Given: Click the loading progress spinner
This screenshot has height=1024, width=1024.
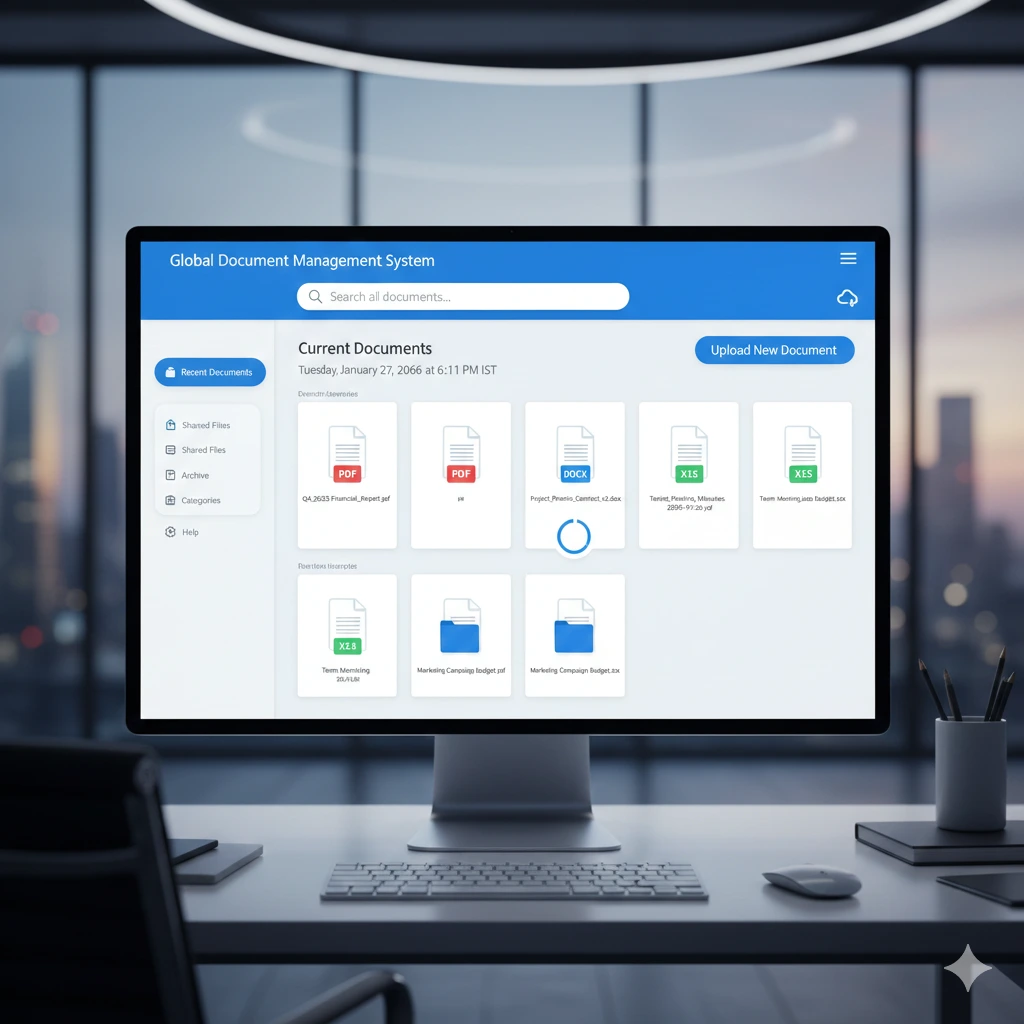Looking at the screenshot, I should click(573, 536).
